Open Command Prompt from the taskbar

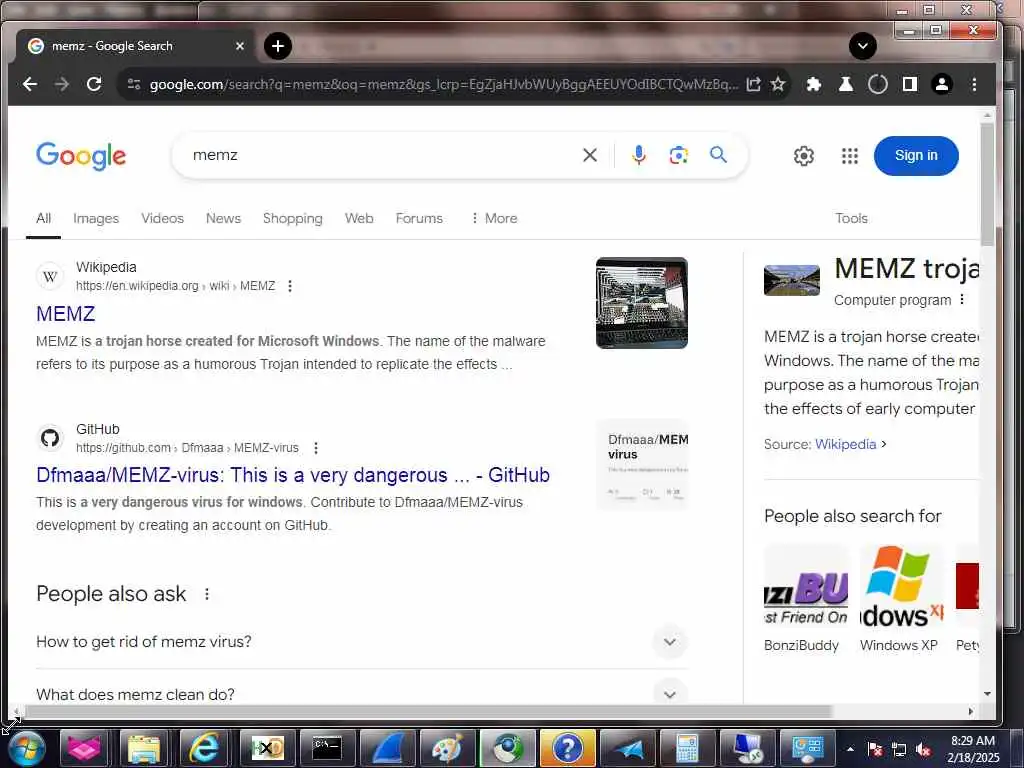click(x=326, y=748)
